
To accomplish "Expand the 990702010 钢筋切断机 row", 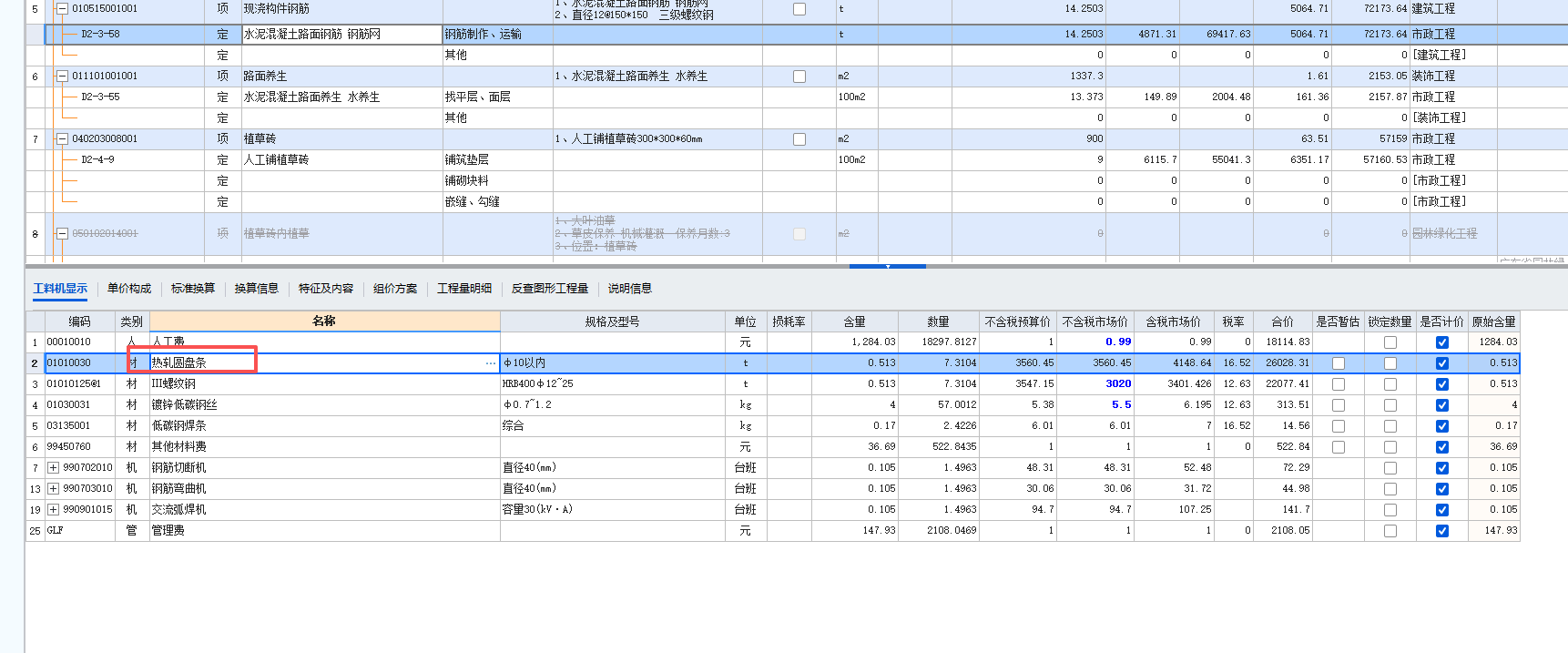I will click(54, 468).
